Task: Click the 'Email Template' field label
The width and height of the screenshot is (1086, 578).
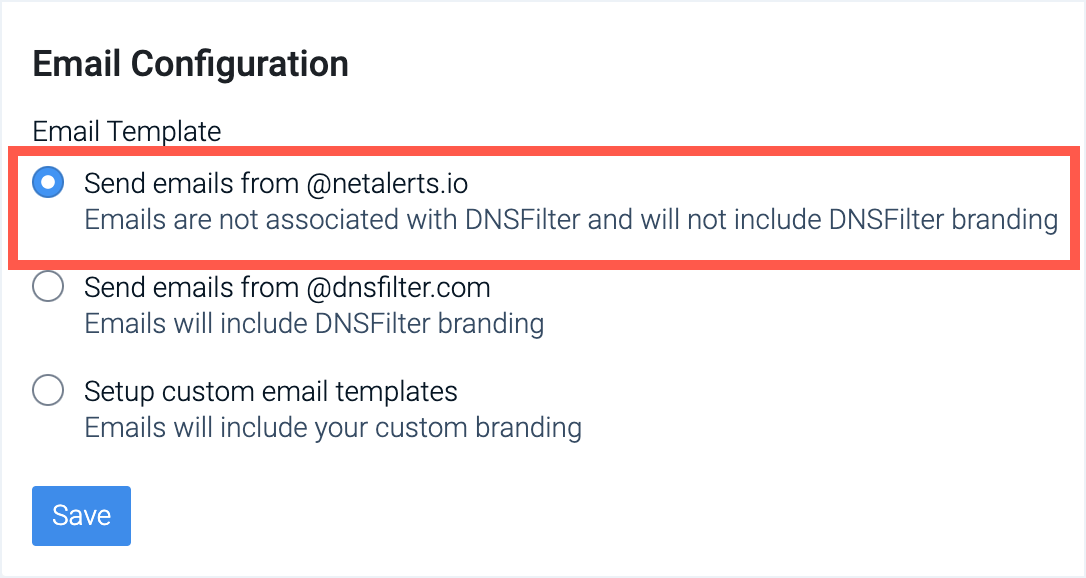Action: [x=127, y=131]
